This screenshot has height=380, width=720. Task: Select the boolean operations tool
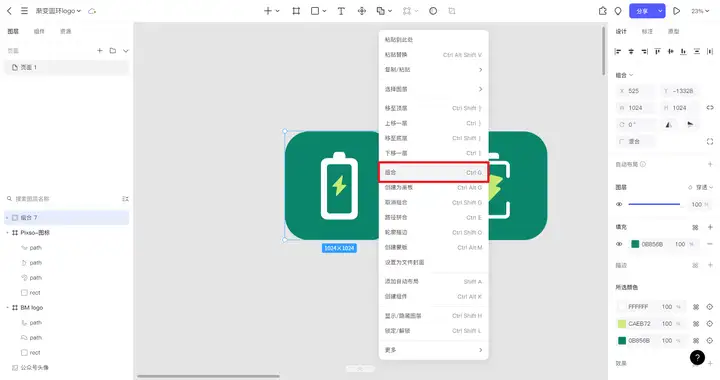(381, 11)
